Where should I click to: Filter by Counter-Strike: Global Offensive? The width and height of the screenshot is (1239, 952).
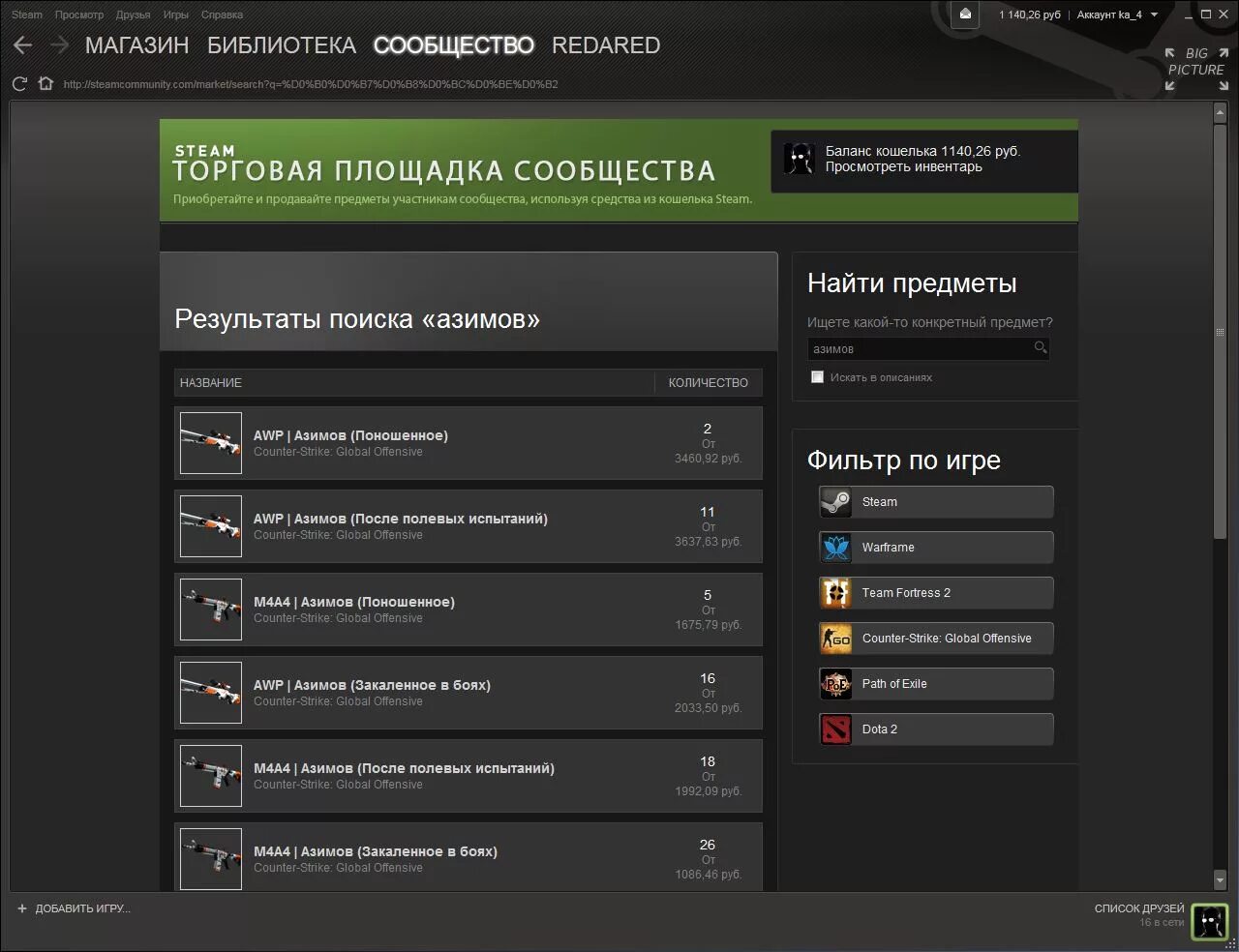(x=936, y=639)
